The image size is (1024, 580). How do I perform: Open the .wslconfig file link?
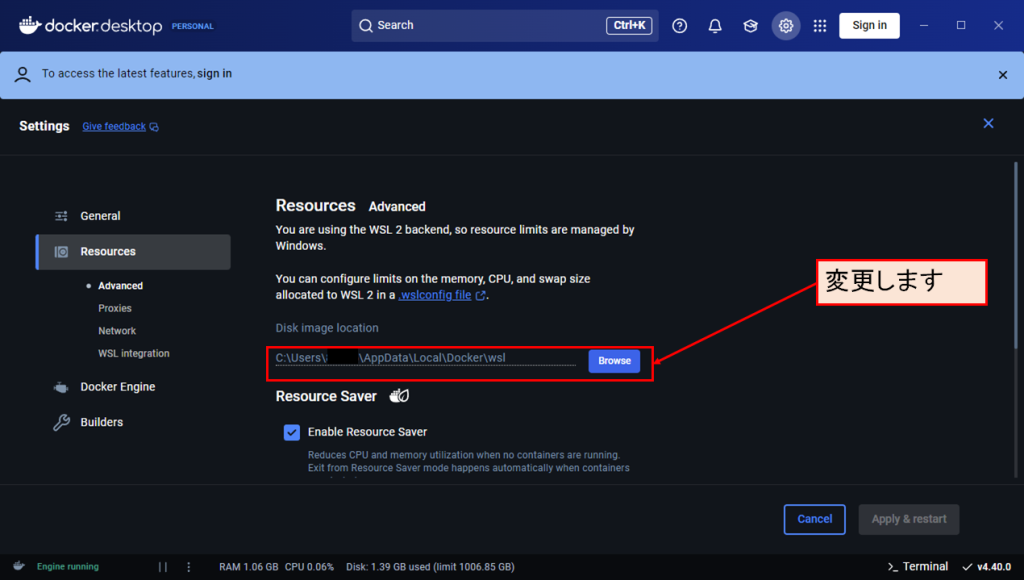pos(435,295)
